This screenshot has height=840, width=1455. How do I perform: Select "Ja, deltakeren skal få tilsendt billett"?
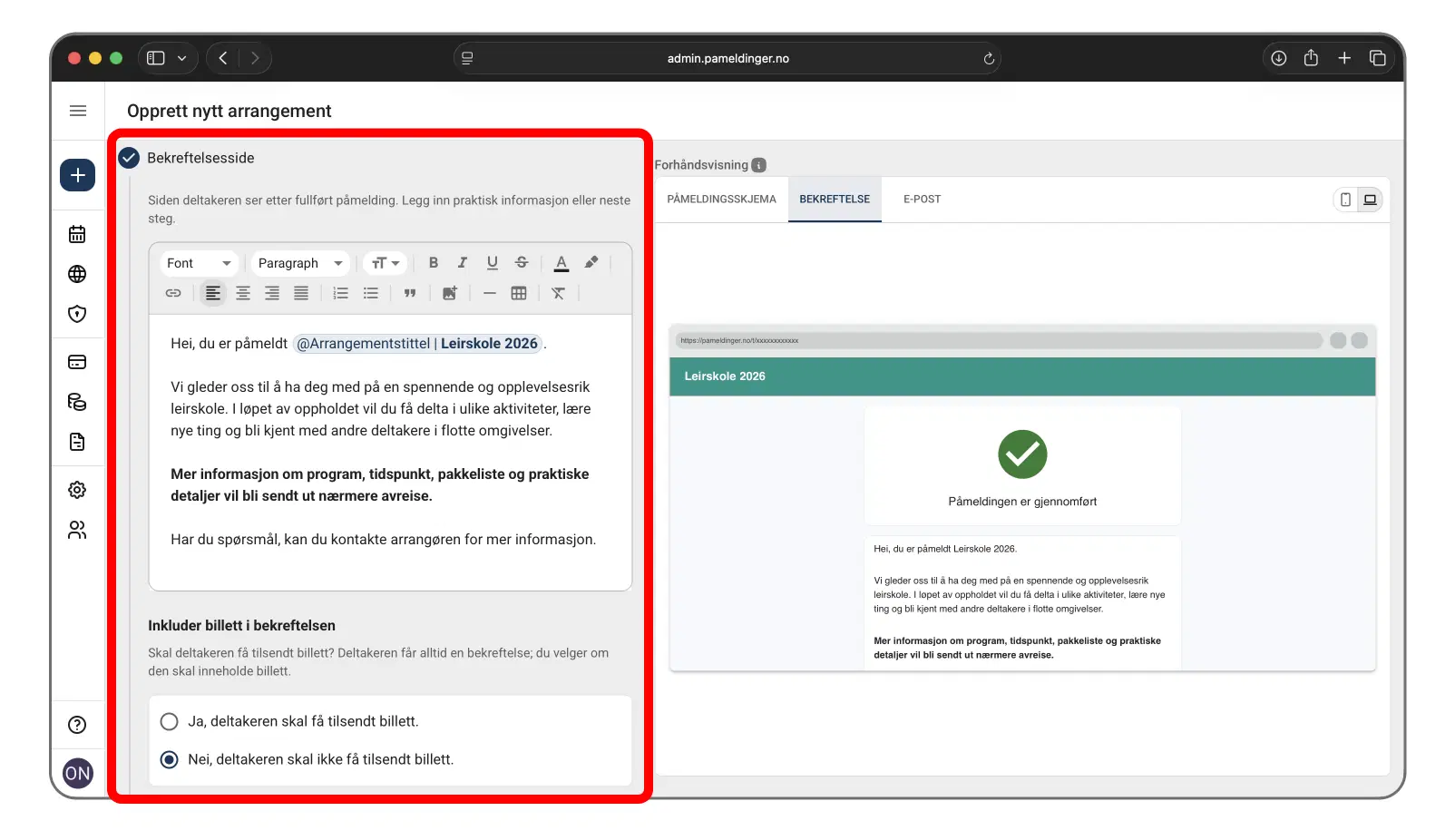(x=170, y=721)
